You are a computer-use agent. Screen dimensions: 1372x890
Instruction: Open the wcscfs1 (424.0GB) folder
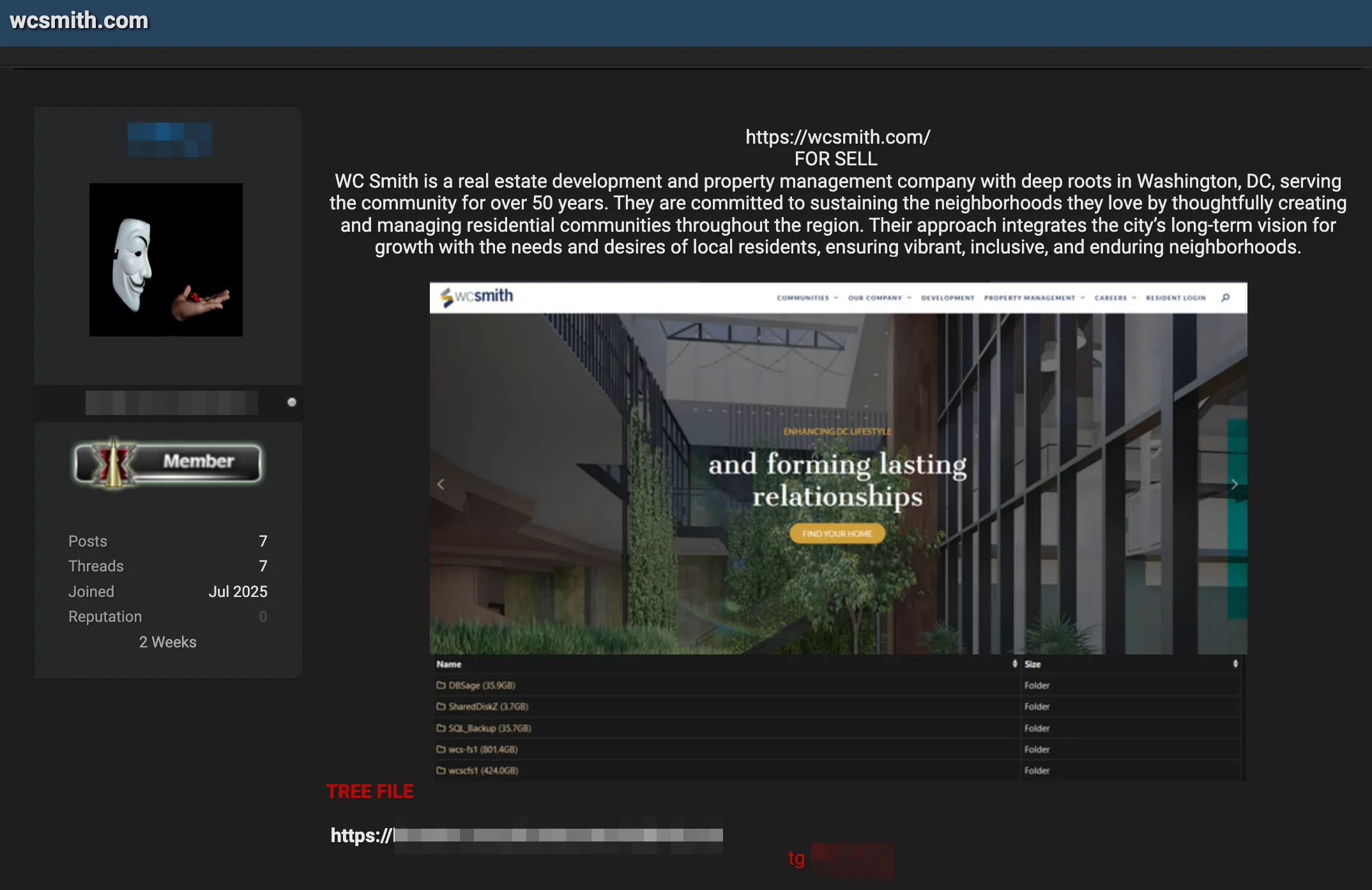click(477, 771)
